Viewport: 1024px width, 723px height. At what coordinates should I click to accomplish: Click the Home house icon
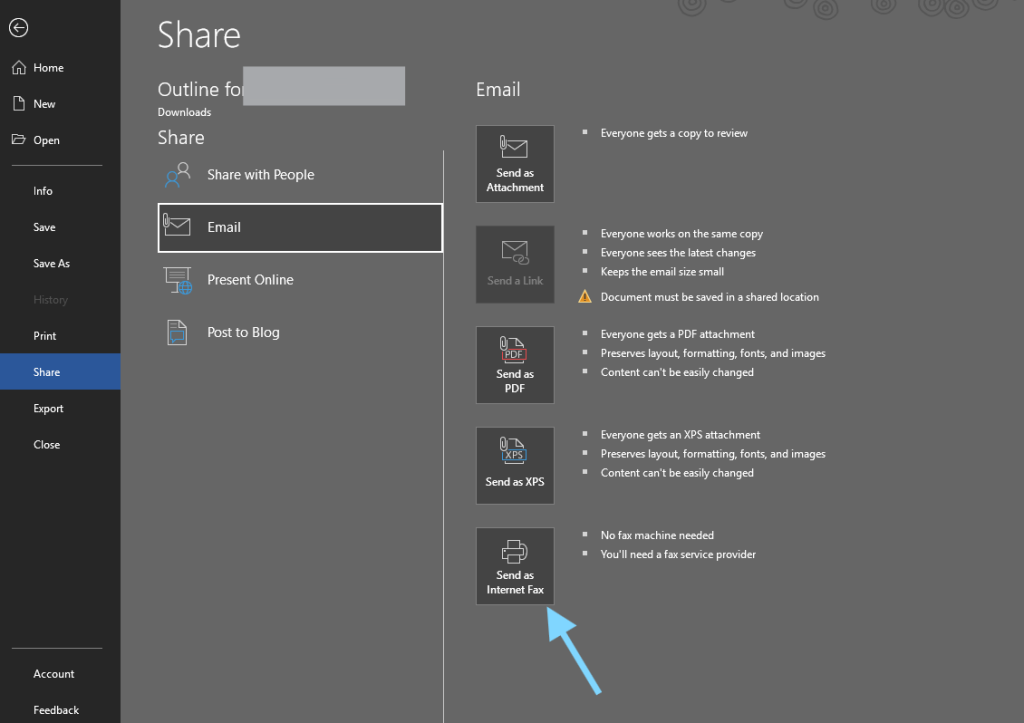pos(19,67)
